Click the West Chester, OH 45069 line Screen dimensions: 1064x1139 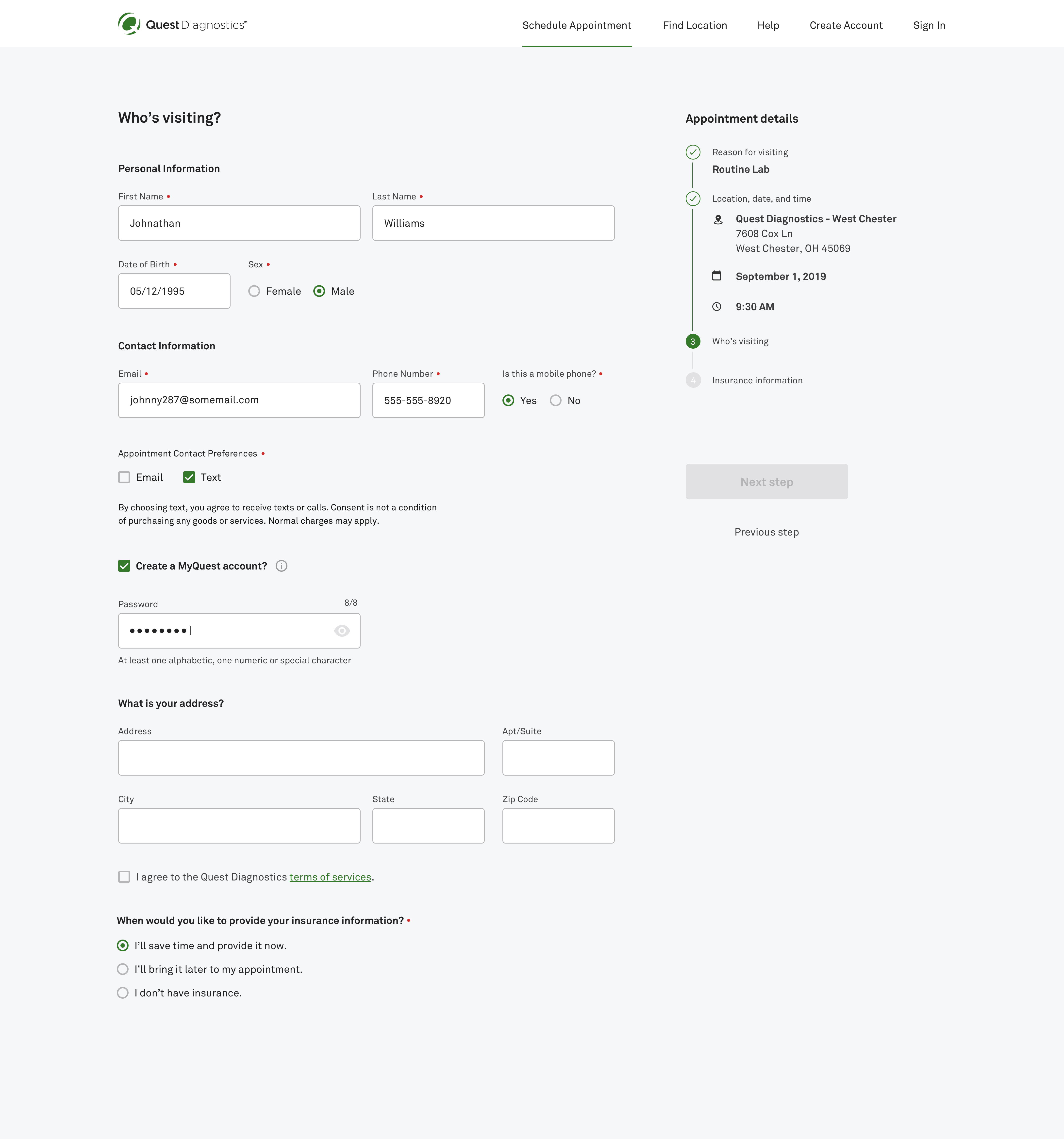[793, 249]
